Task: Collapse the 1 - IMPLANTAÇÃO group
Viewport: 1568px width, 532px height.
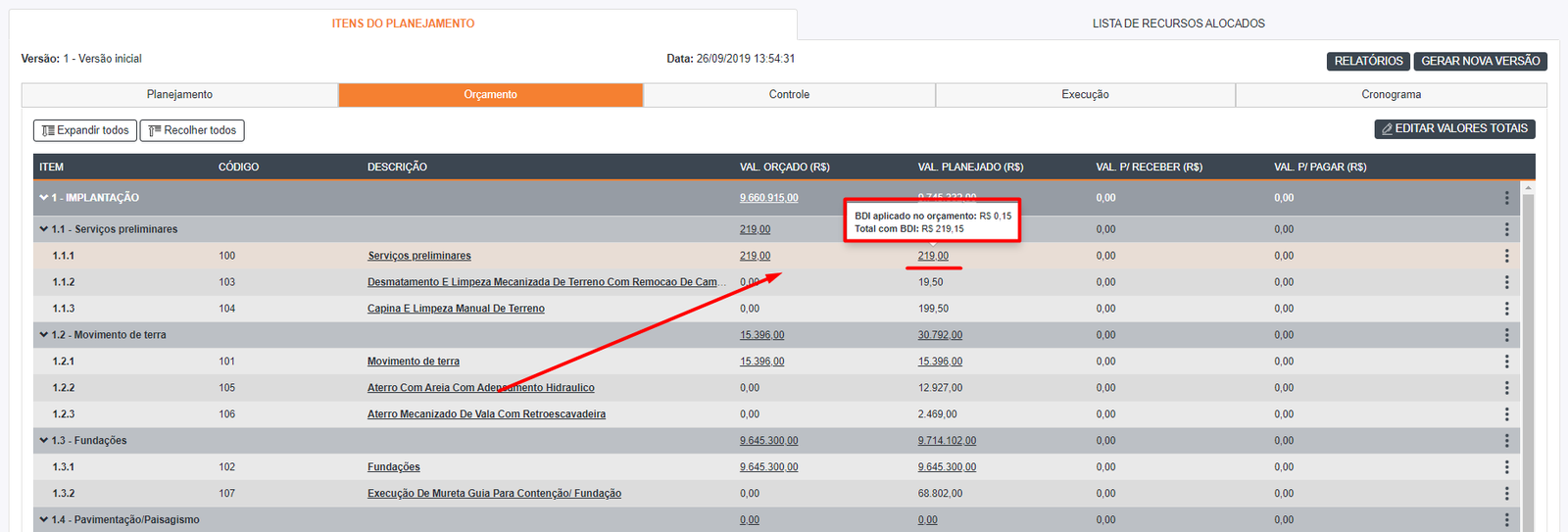Action: (44, 198)
